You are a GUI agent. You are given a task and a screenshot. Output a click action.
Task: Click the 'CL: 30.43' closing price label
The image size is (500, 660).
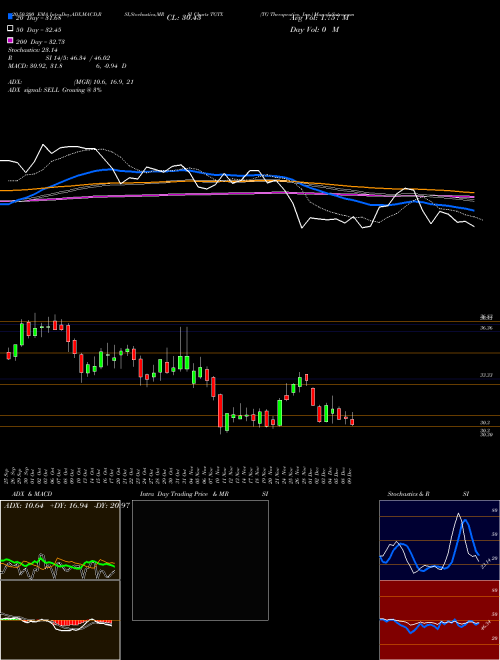[184, 18]
